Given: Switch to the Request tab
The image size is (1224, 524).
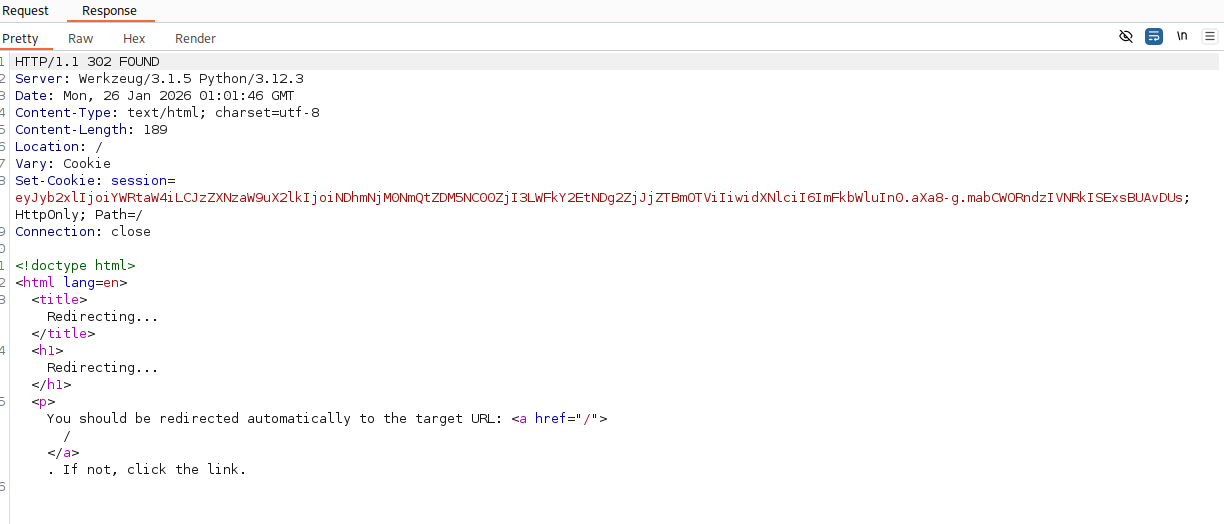Looking at the screenshot, I should 25,11.
